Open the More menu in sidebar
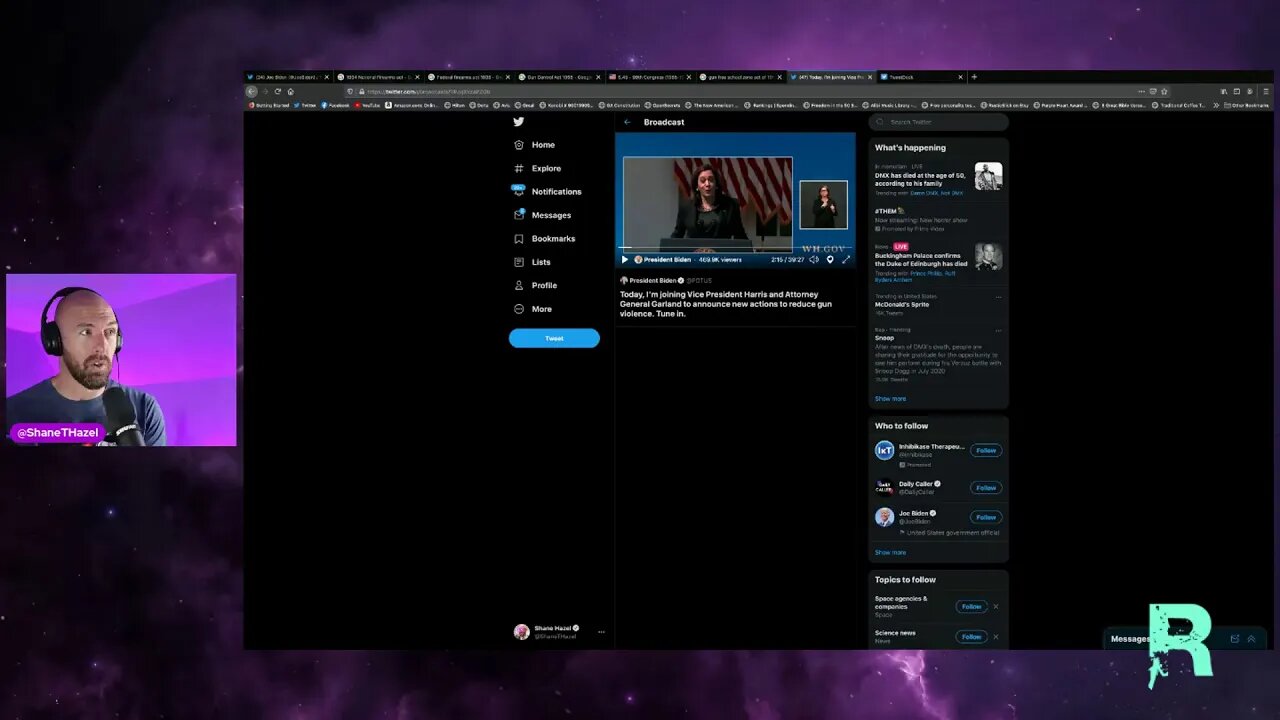1280x720 pixels. tap(533, 309)
